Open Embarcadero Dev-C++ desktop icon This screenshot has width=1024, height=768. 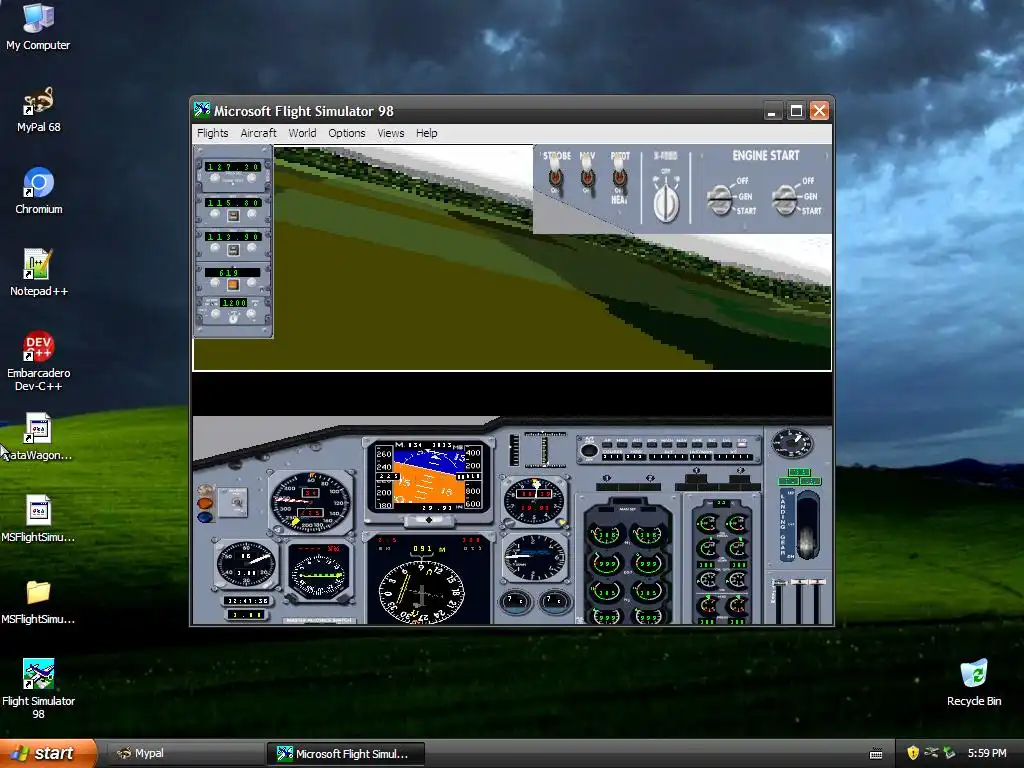pyautogui.click(x=38, y=361)
